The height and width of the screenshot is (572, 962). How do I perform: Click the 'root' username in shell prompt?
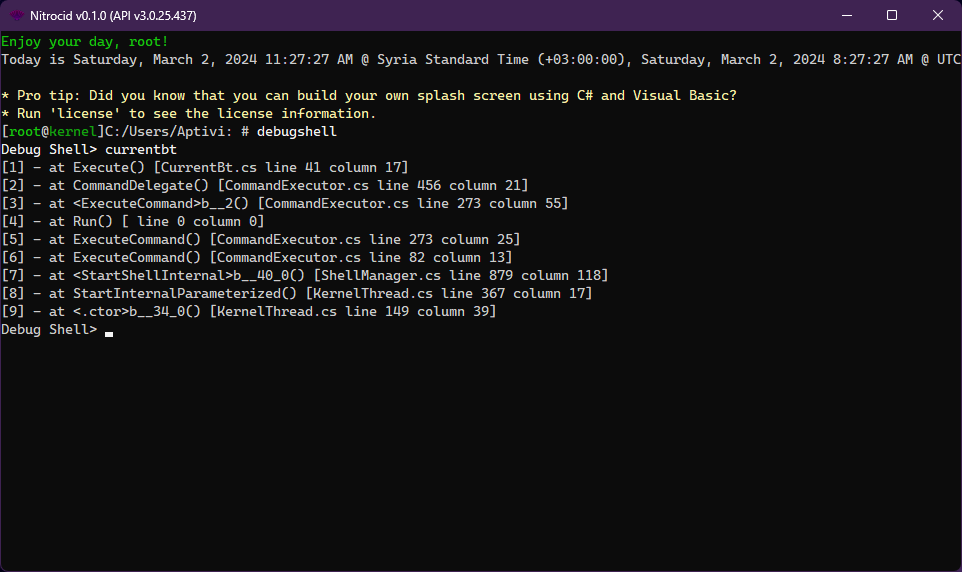tap(25, 132)
